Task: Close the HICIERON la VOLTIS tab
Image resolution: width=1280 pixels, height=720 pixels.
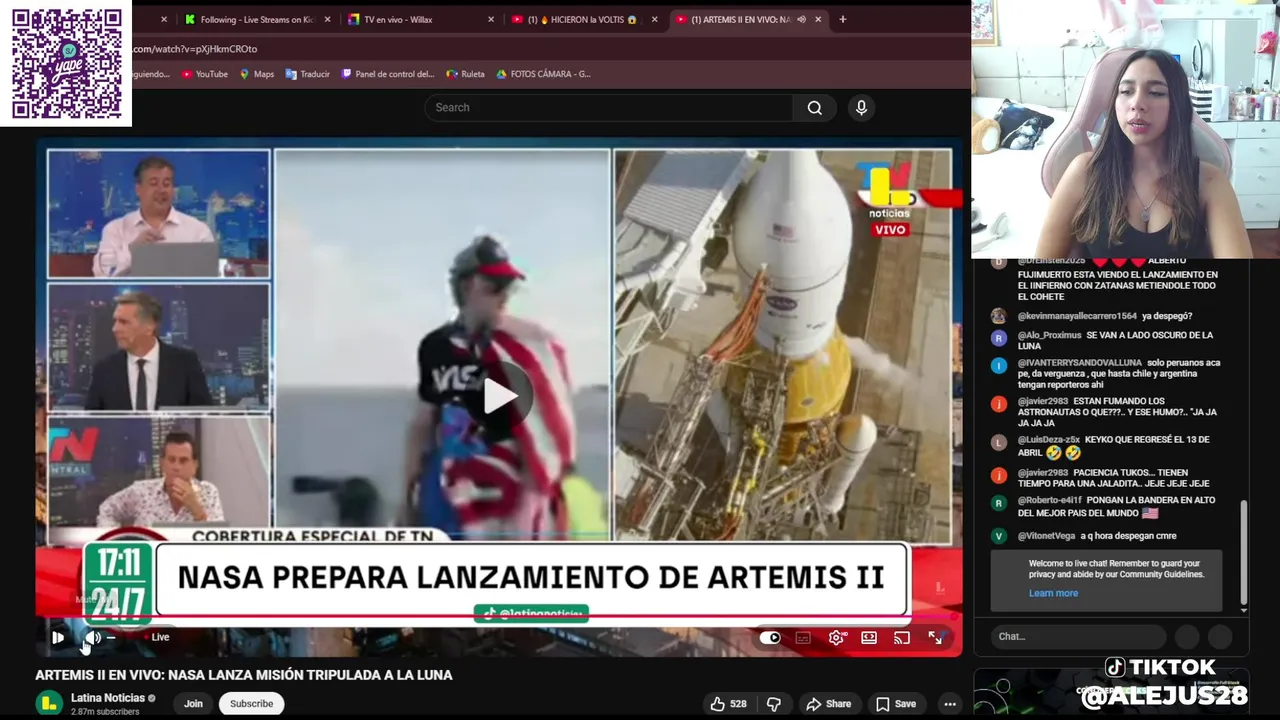Action: (x=655, y=19)
